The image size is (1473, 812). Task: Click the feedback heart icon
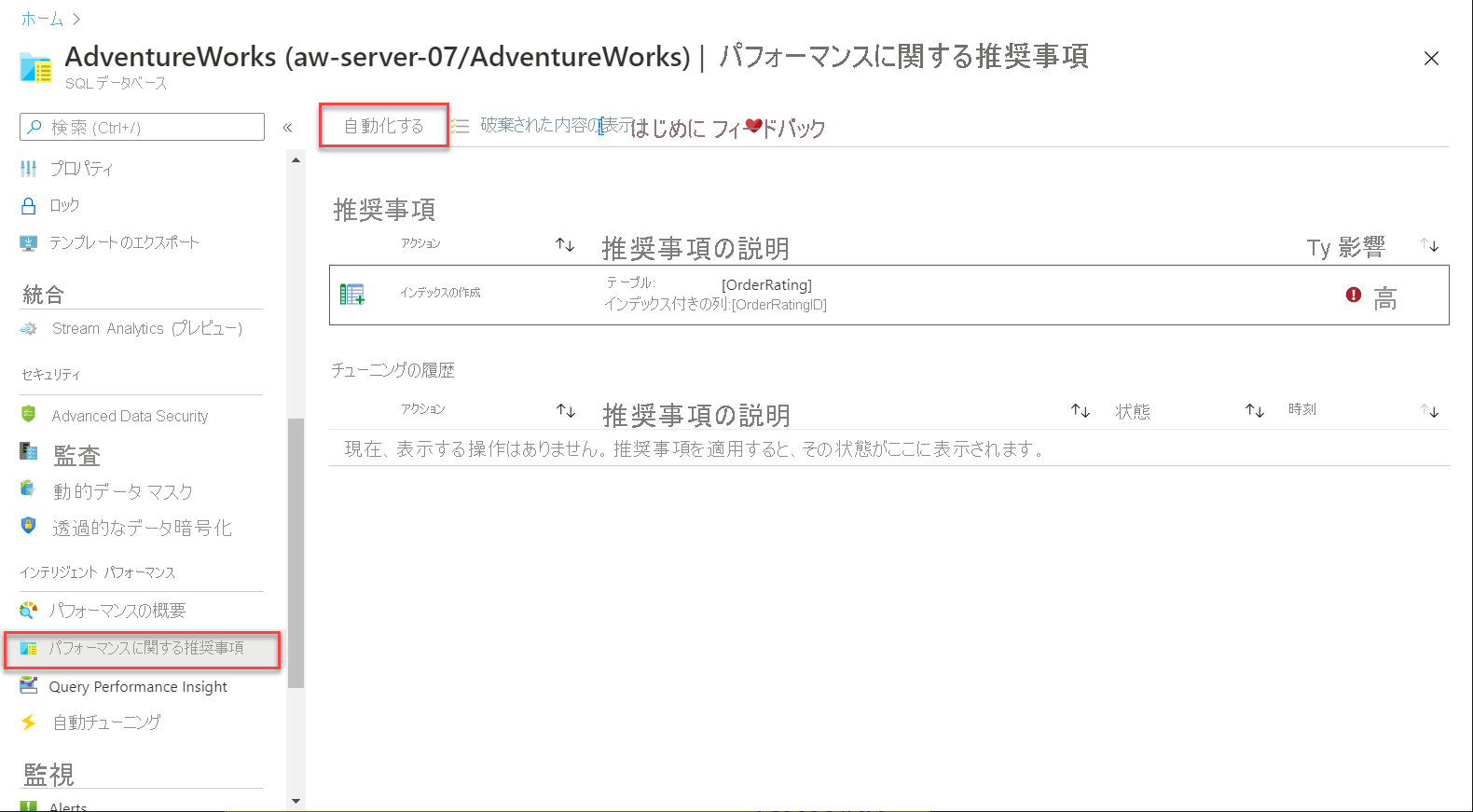point(754,126)
